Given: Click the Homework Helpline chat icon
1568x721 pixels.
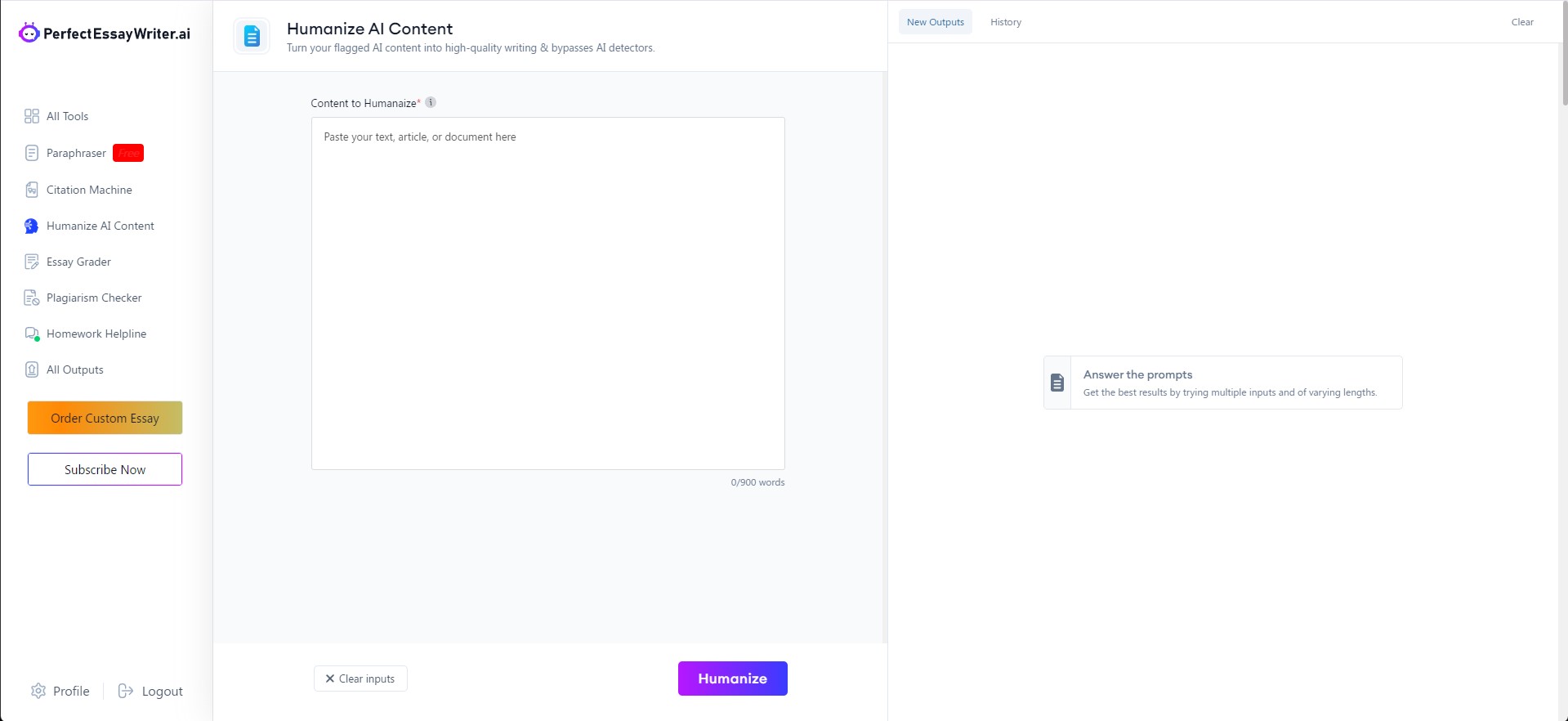Looking at the screenshot, I should pos(32,334).
